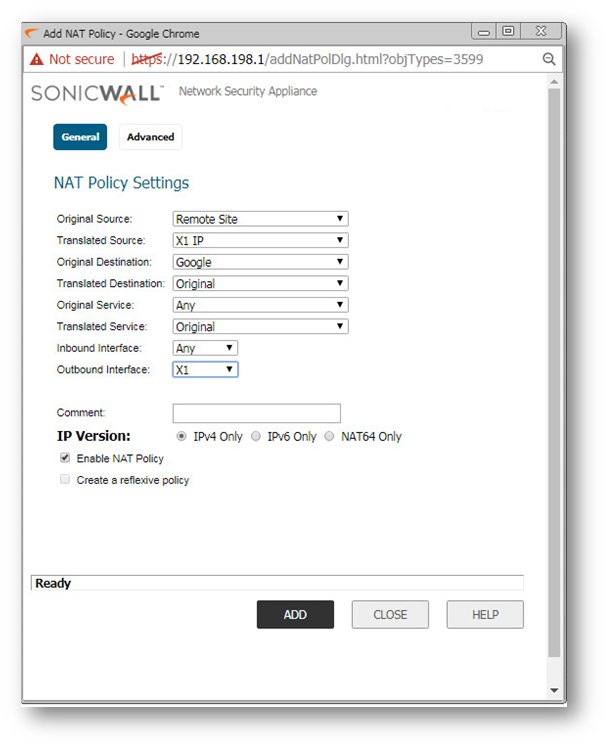Select the General tab

(x=80, y=137)
